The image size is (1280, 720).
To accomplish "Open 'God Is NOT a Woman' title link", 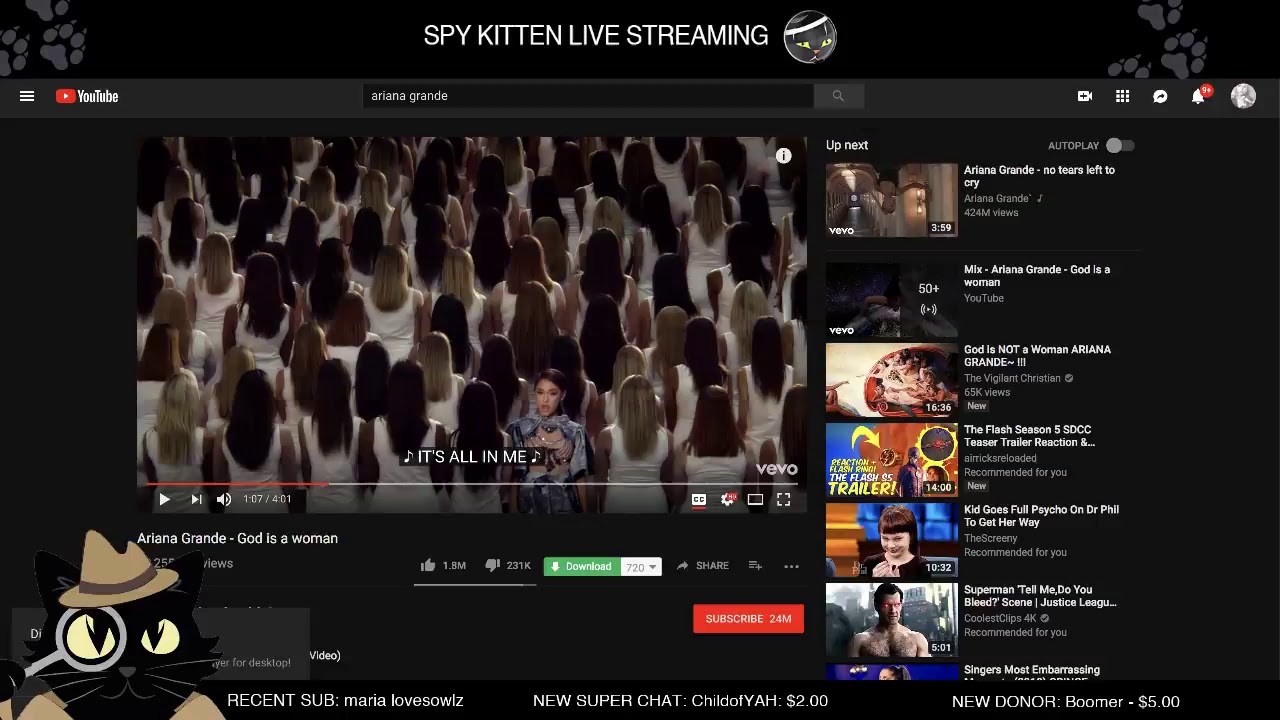I will pyautogui.click(x=1037, y=356).
